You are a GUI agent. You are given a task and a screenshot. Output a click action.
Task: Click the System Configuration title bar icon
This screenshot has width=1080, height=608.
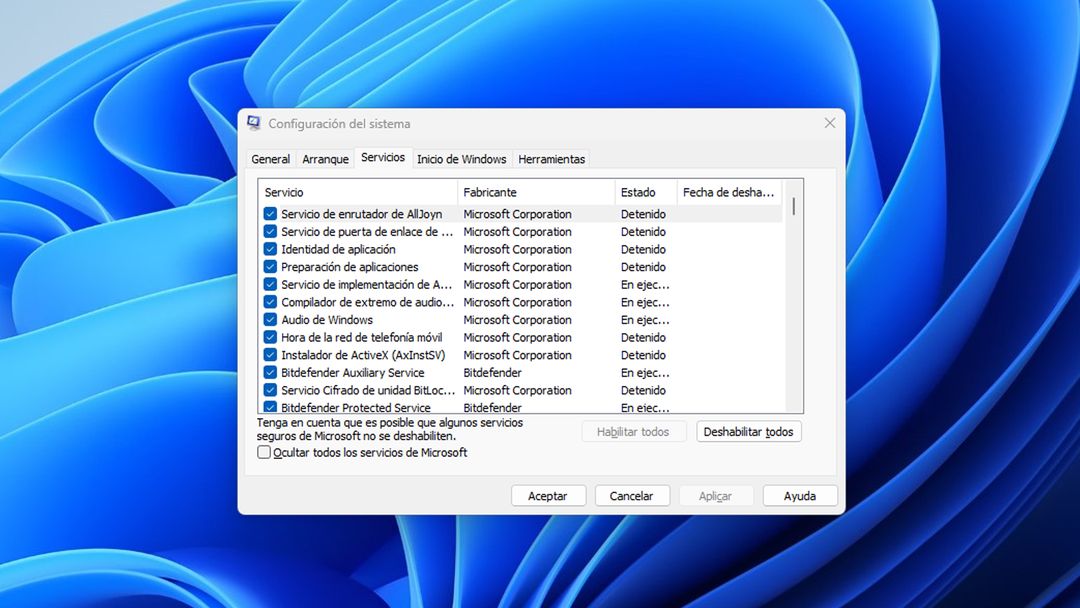click(254, 122)
